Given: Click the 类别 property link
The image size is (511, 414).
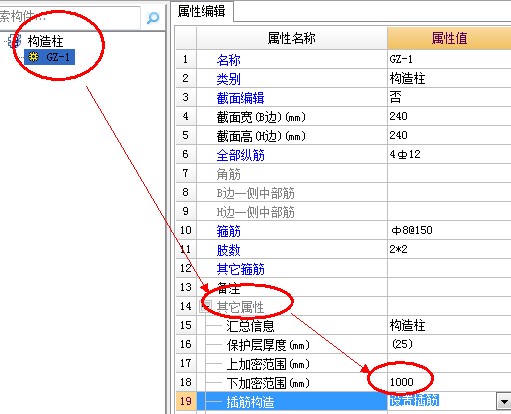Looking at the screenshot, I should 228,79.
